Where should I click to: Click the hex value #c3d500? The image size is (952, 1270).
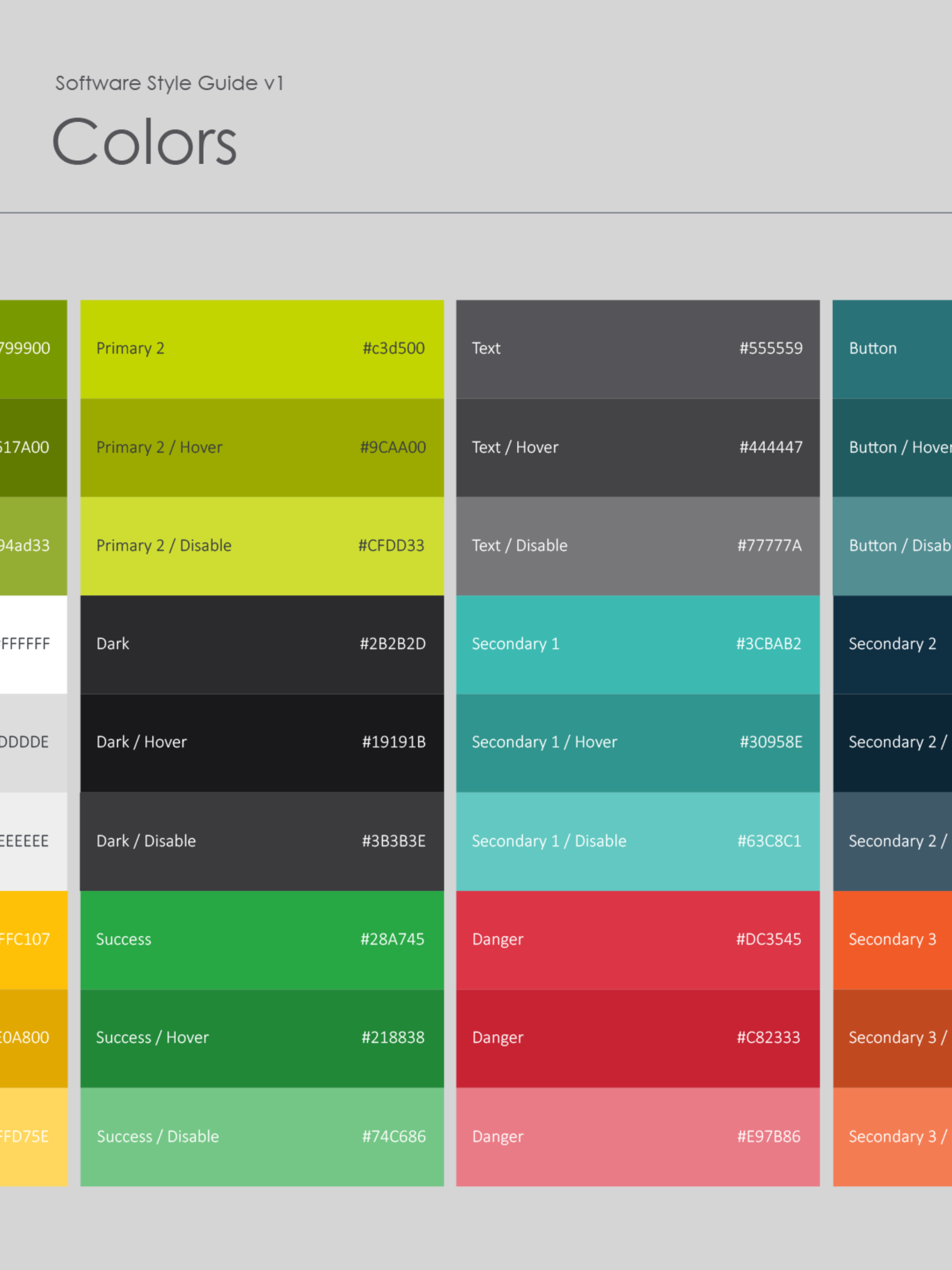[x=393, y=348]
